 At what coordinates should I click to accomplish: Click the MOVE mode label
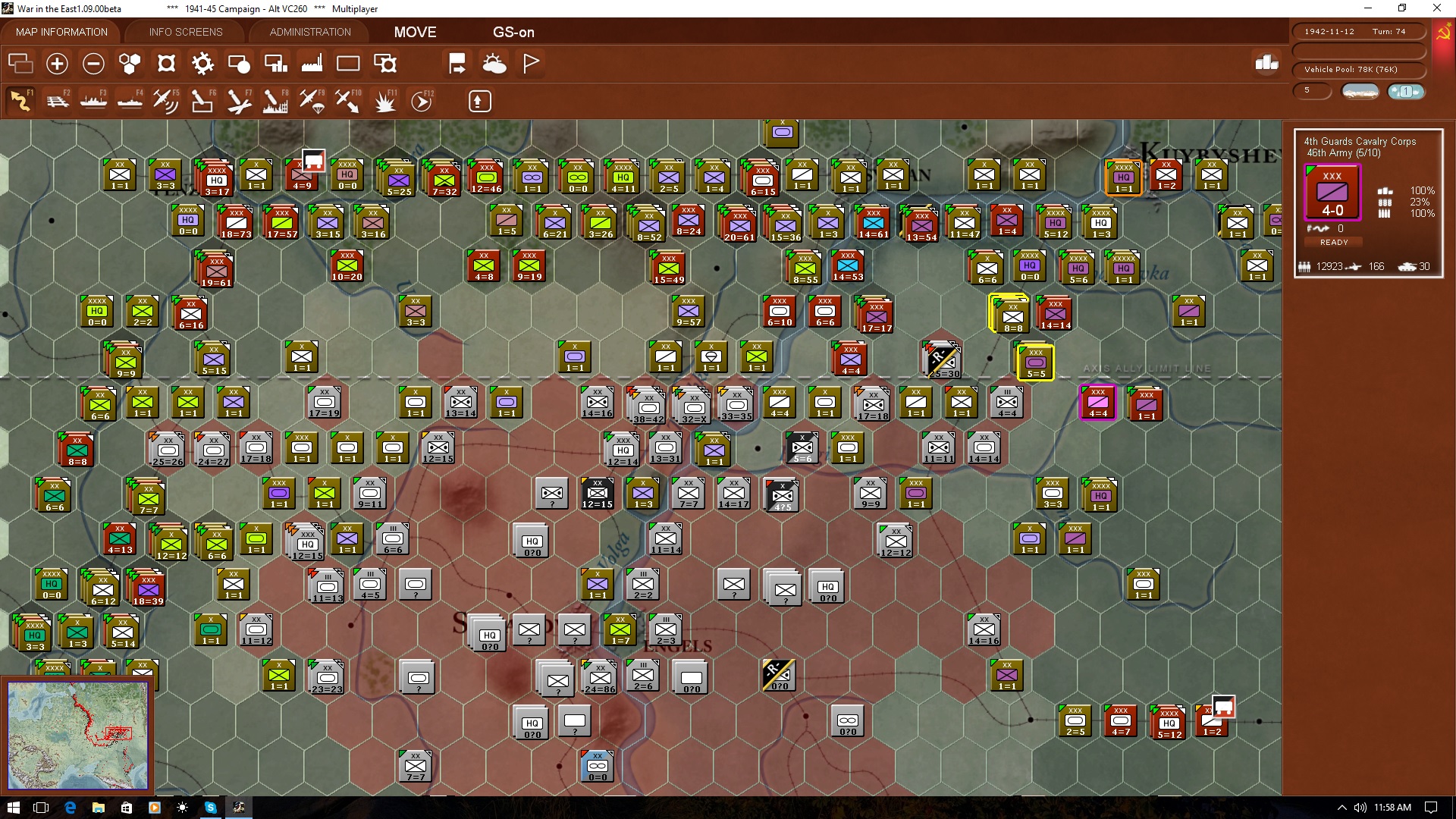point(415,33)
